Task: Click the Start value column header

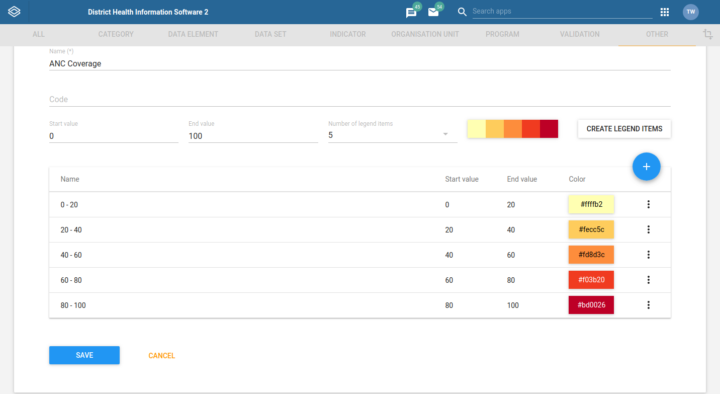Action: pyautogui.click(x=461, y=179)
